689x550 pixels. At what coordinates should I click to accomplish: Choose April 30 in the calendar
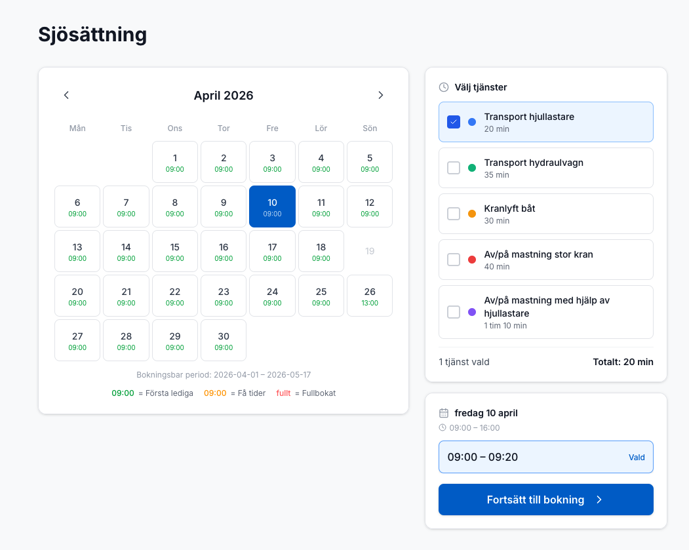click(223, 341)
